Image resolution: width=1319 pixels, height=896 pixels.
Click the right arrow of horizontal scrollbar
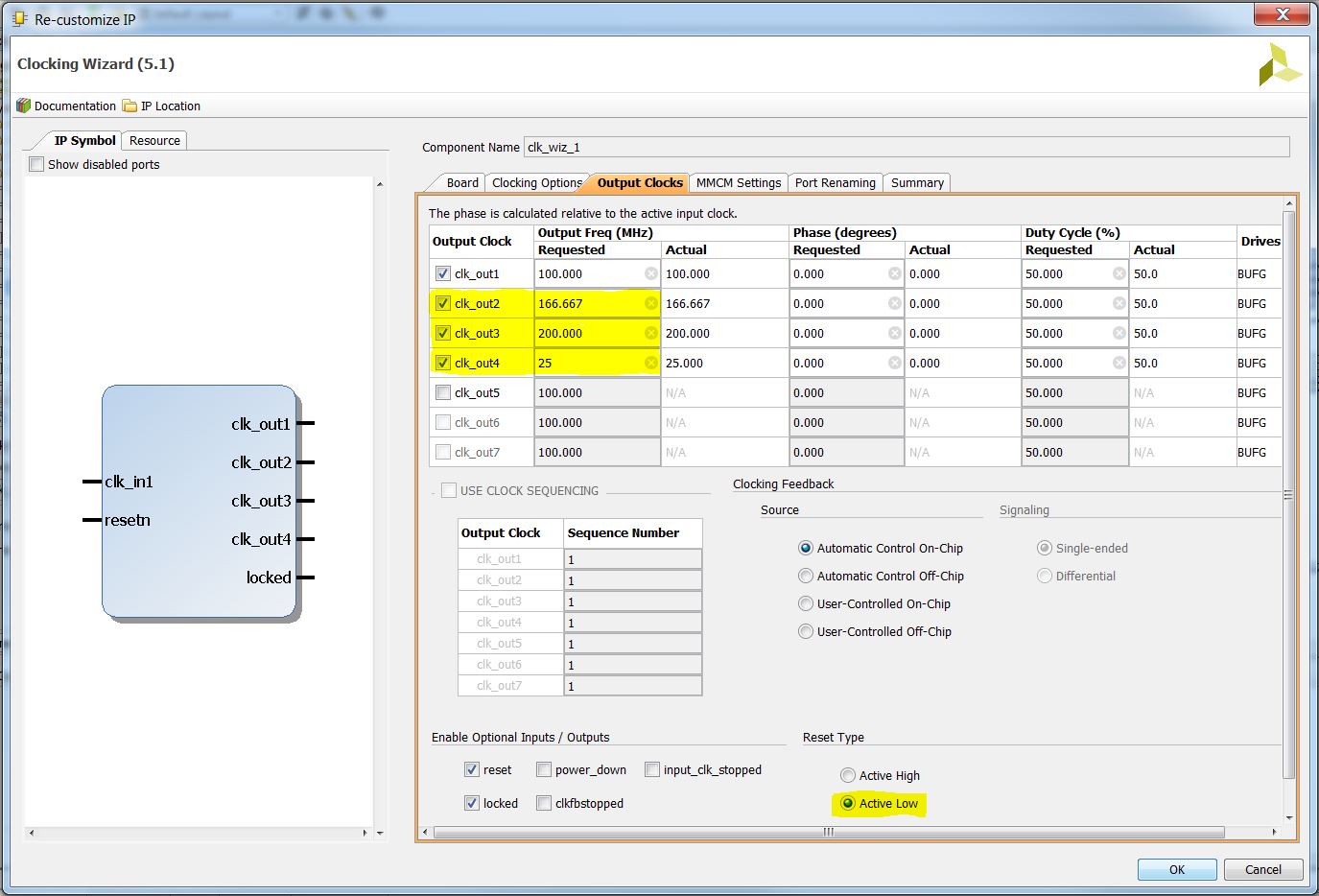click(1274, 832)
